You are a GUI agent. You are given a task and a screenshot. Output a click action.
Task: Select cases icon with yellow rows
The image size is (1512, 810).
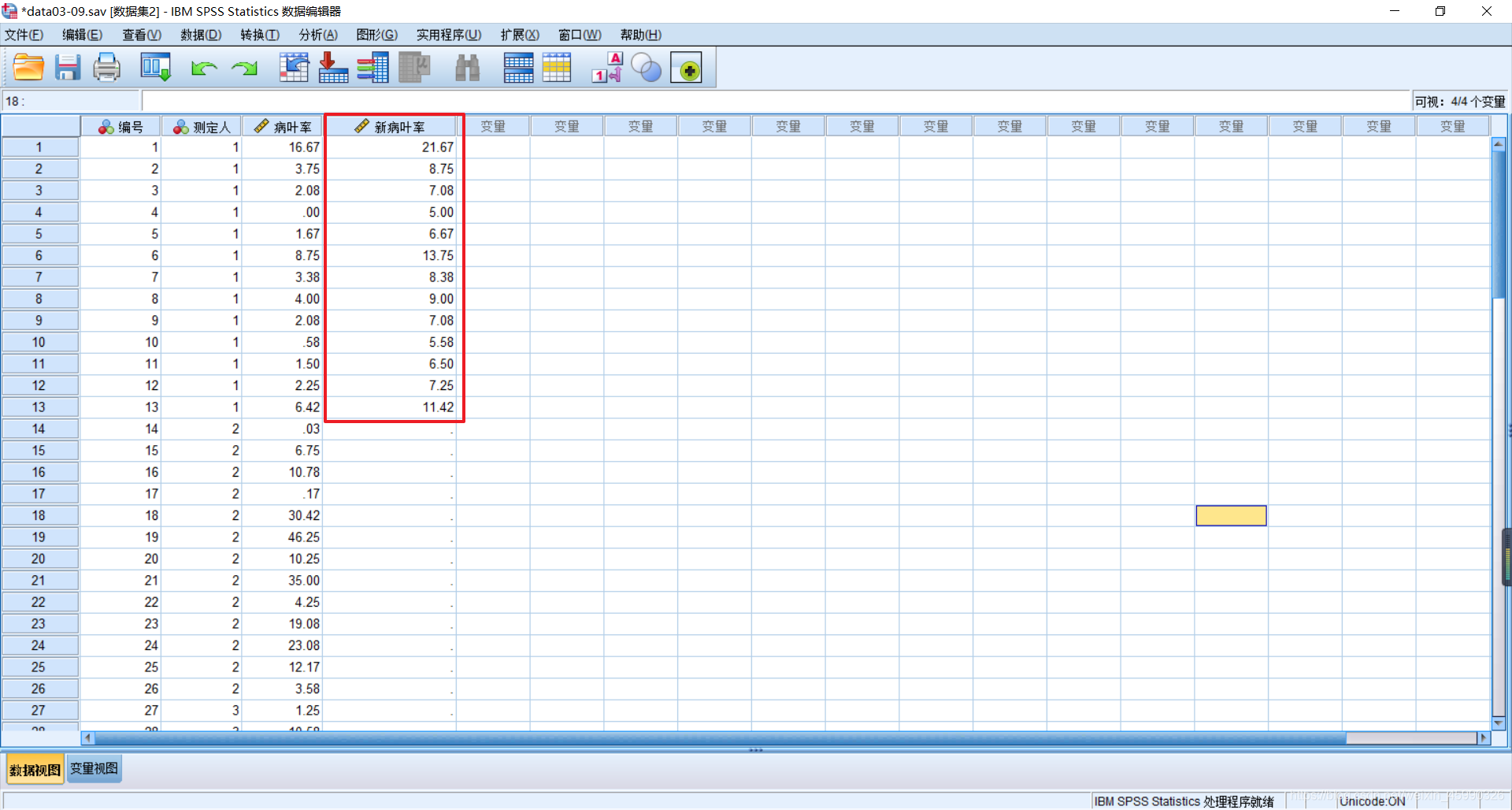(557, 68)
